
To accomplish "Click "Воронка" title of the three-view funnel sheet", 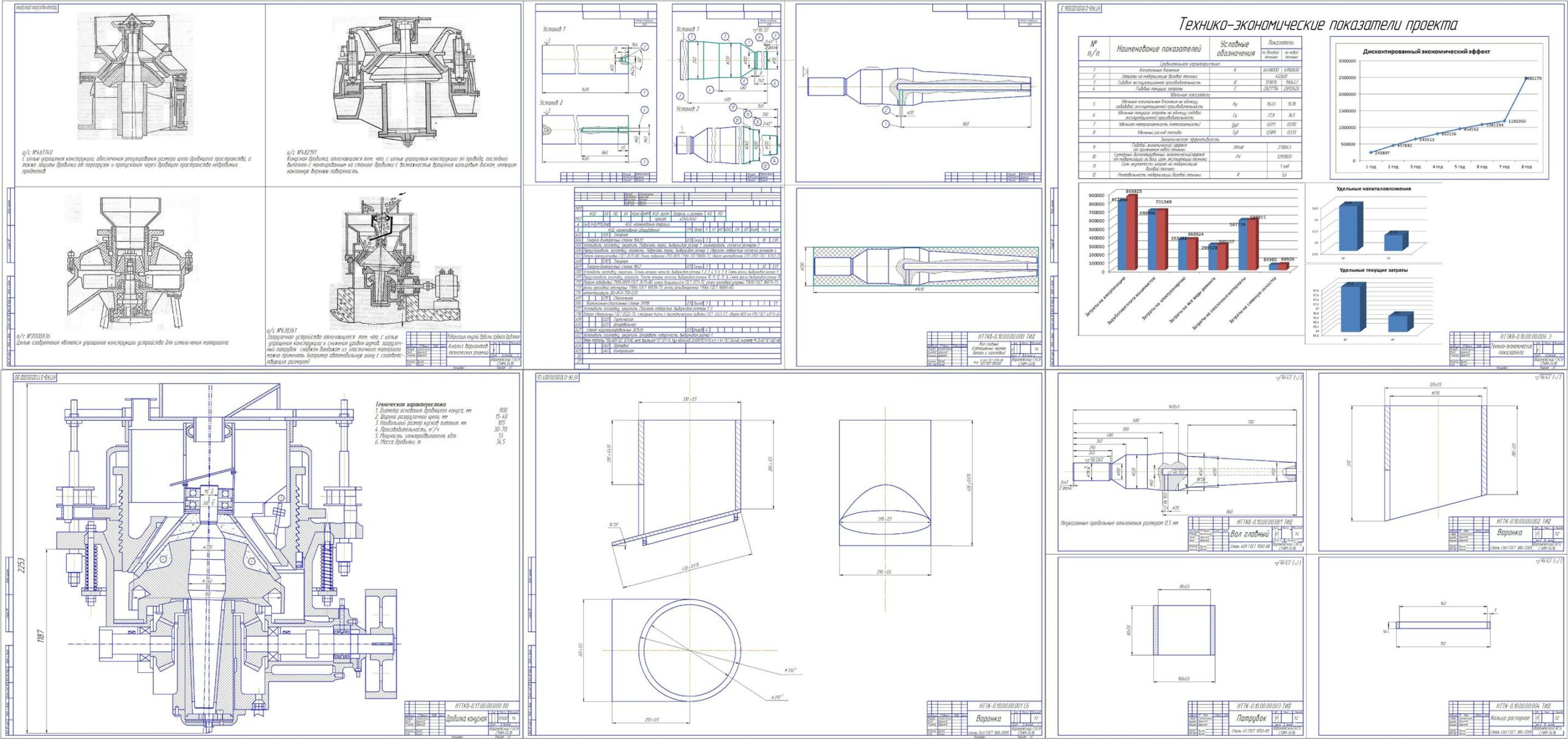I will click(989, 718).
